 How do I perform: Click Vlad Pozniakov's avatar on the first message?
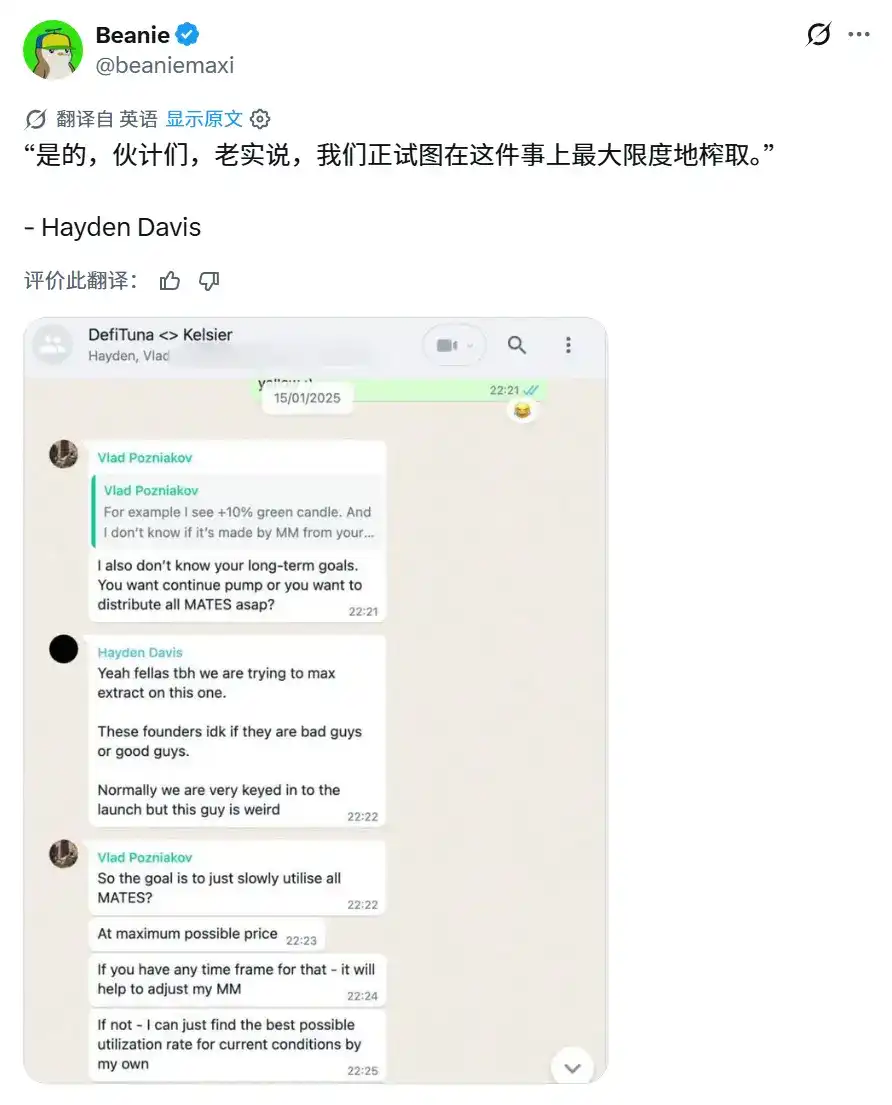[x=63, y=455]
